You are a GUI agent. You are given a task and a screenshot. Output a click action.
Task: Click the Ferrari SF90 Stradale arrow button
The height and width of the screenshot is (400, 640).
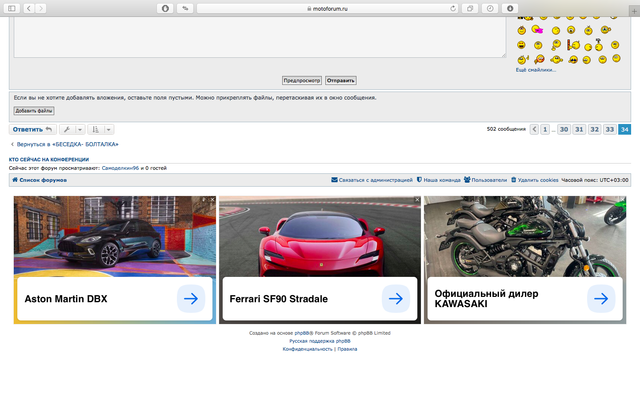[x=395, y=299]
